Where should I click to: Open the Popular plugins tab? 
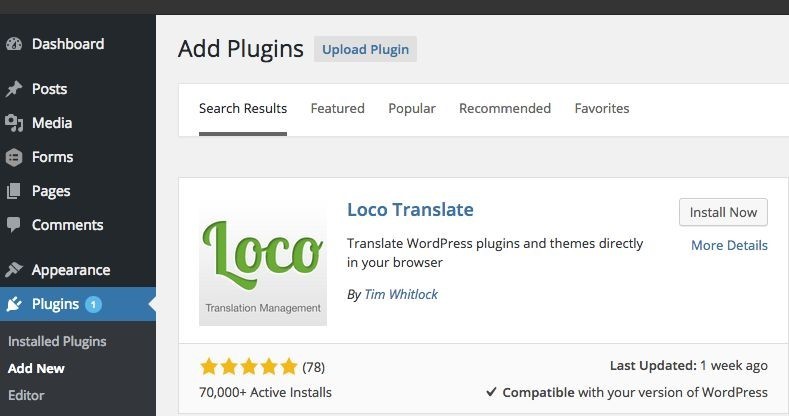412,109
